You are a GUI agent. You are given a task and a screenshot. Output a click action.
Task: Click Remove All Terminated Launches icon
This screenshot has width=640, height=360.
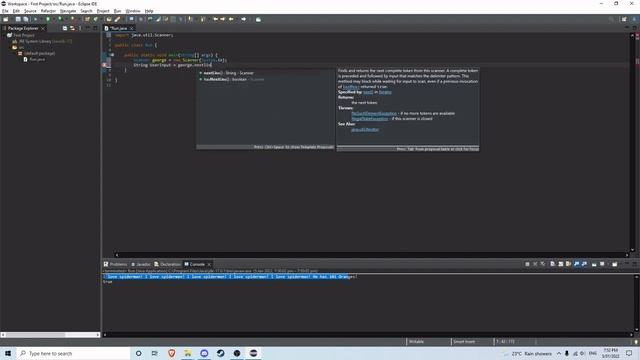point(543,264)
